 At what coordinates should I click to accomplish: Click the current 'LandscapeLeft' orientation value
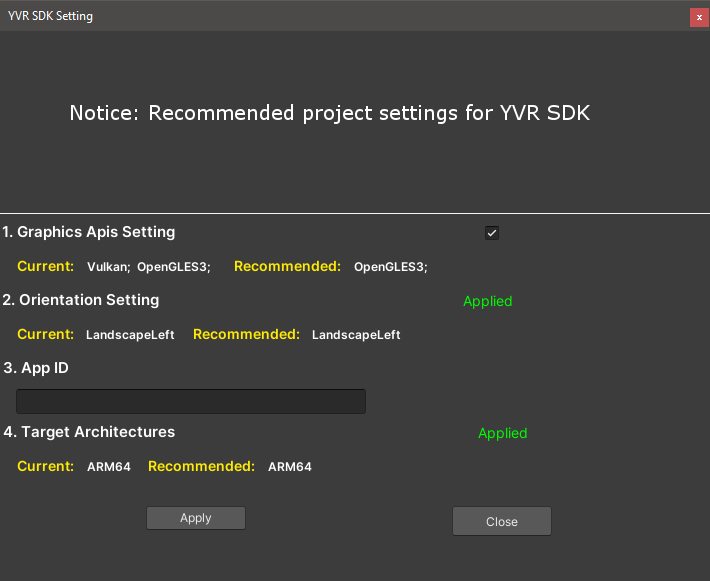click(x=130, y=335)
